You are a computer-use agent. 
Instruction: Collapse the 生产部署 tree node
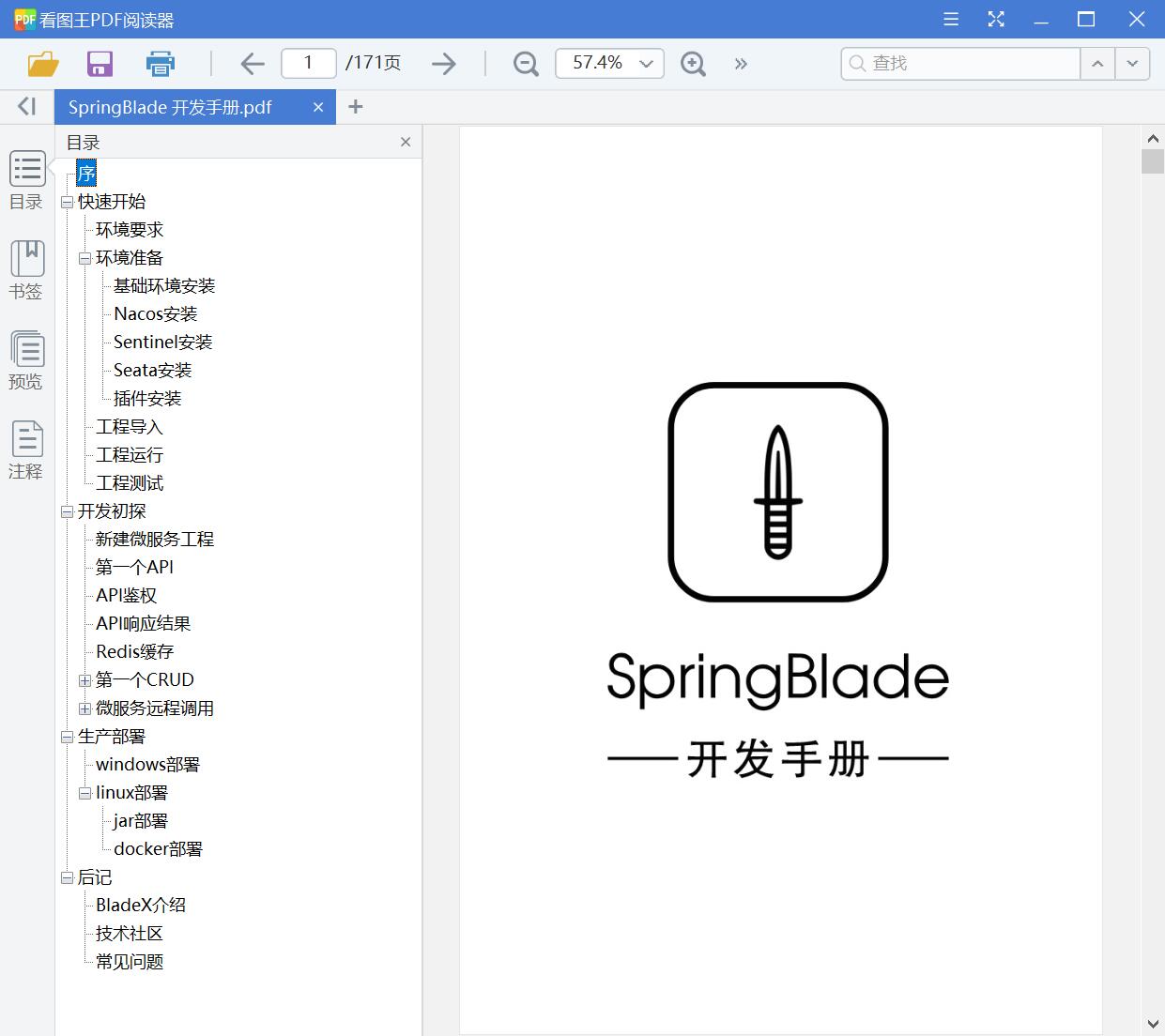(x=67, y=737)
